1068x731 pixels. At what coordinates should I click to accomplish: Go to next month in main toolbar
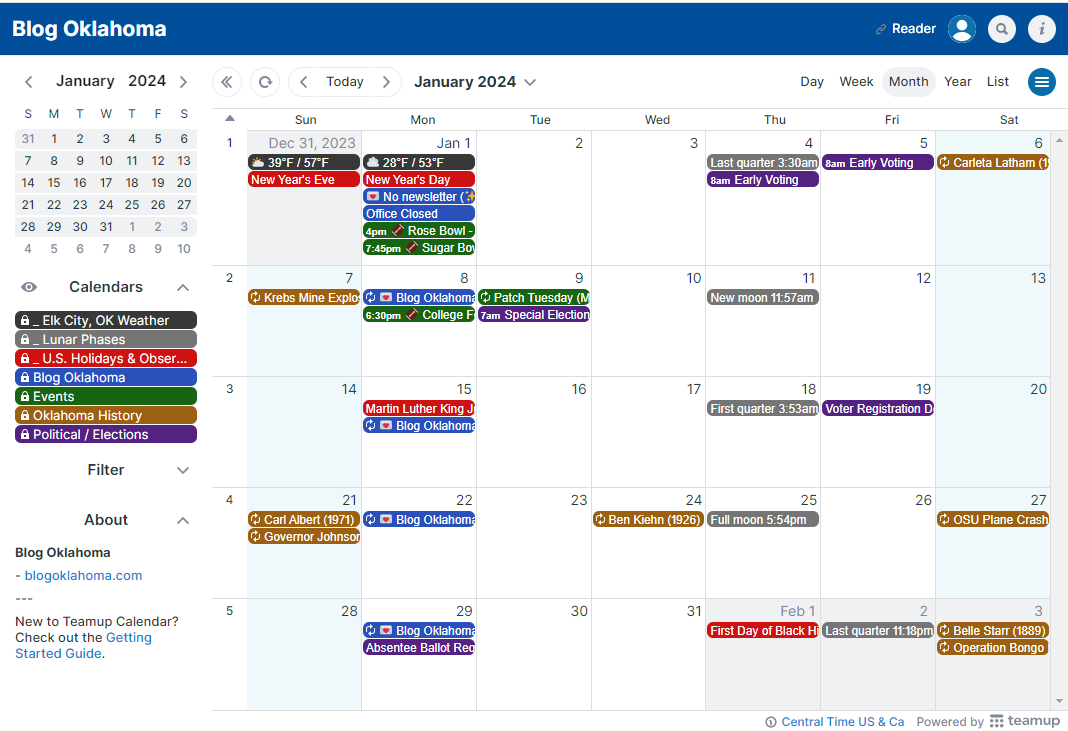click(x=386, y=82)
